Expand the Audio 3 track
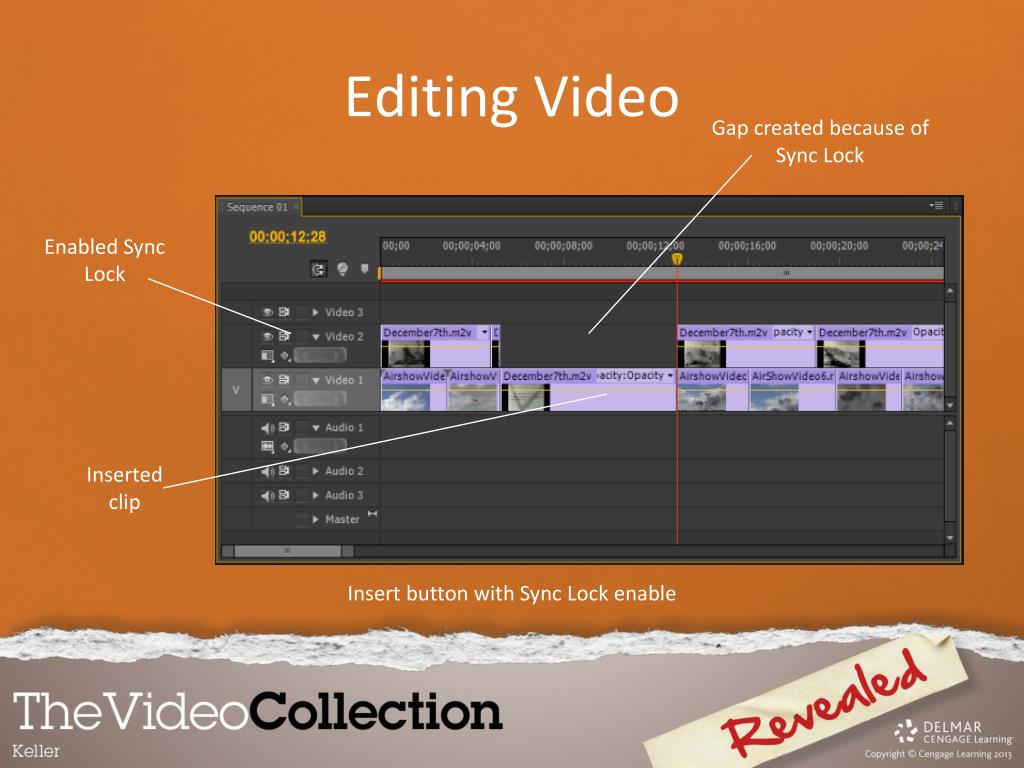 coord(315,495)
